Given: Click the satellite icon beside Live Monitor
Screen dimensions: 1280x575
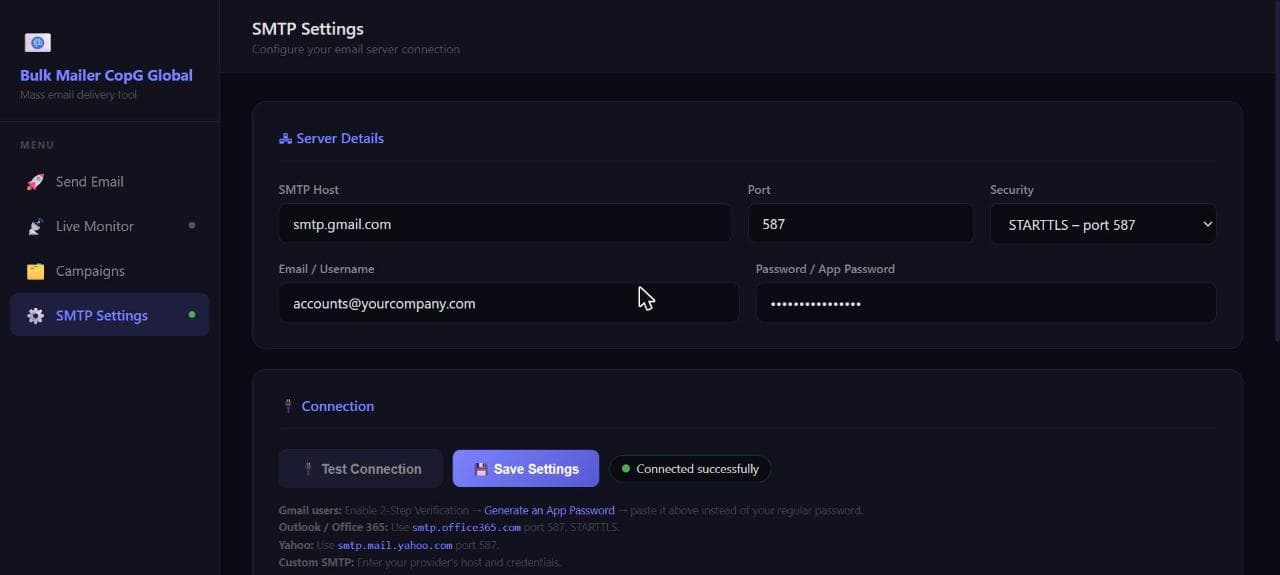Looking at the screenshot, I should click(x=35, y=227).
